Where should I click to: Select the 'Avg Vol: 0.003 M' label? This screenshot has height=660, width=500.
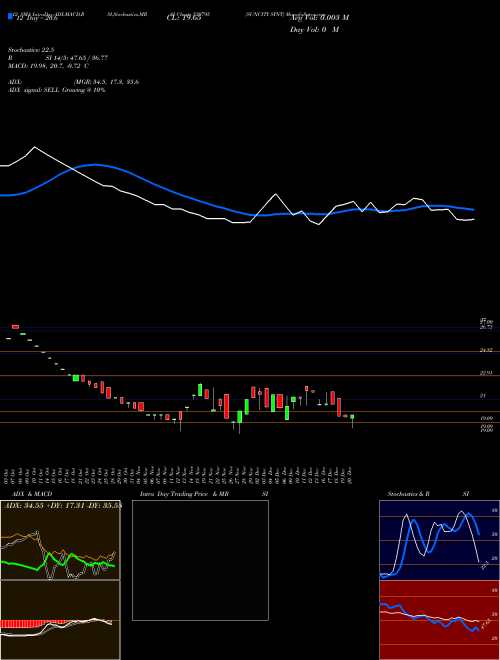click(x=319, y=18)
